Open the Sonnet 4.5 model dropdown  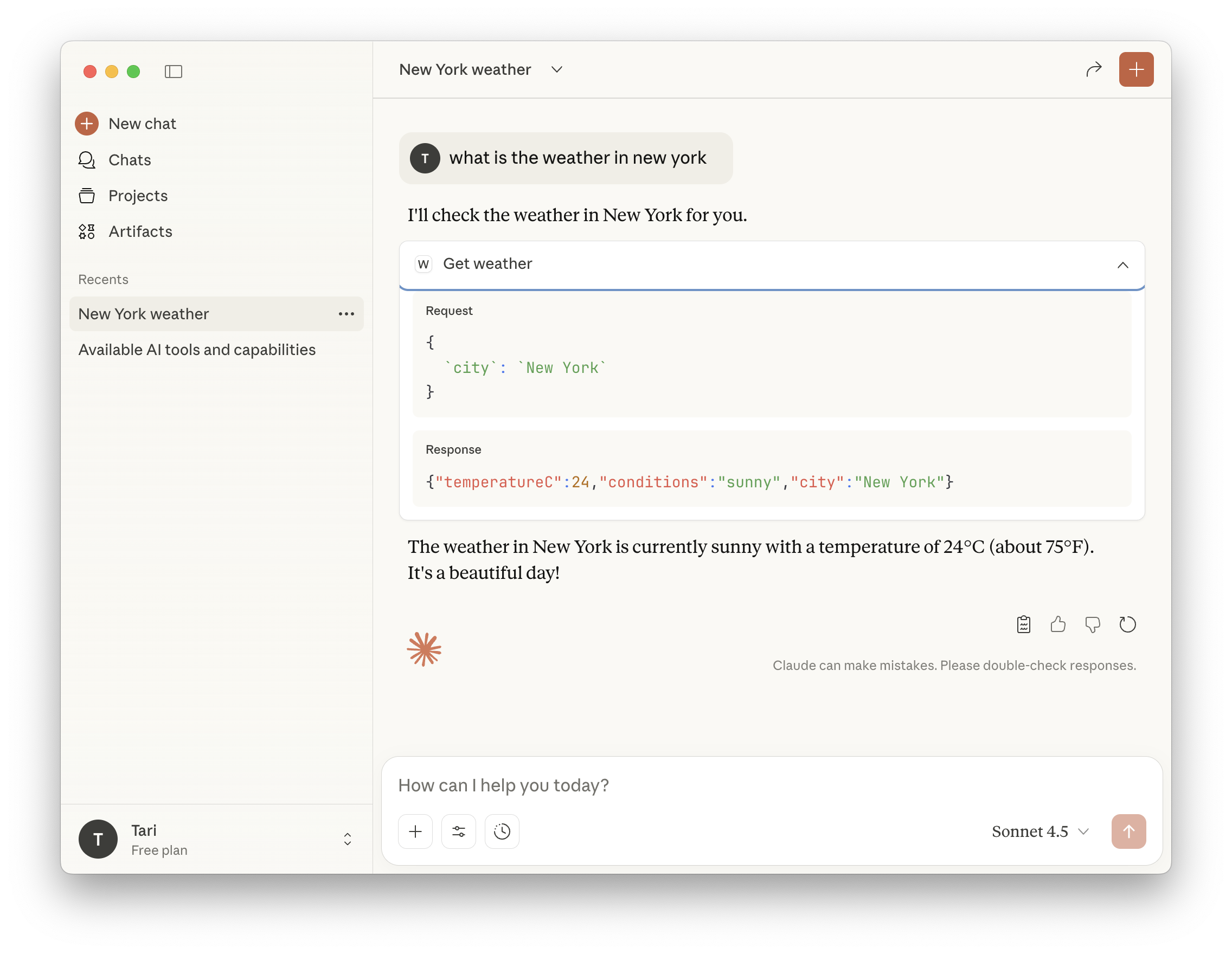point(1039,831)
